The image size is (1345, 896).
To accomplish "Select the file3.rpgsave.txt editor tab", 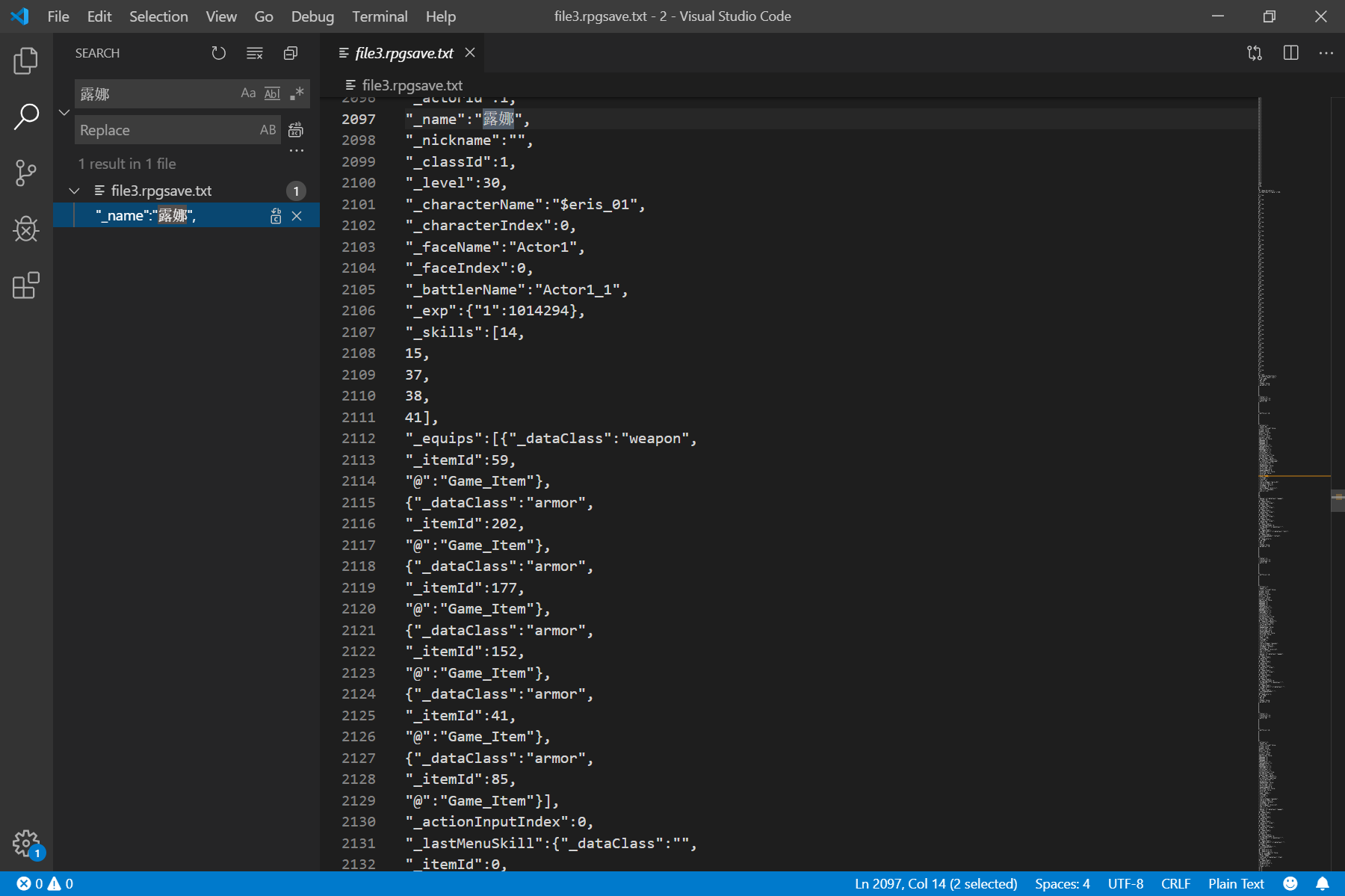I will [403, 53].
